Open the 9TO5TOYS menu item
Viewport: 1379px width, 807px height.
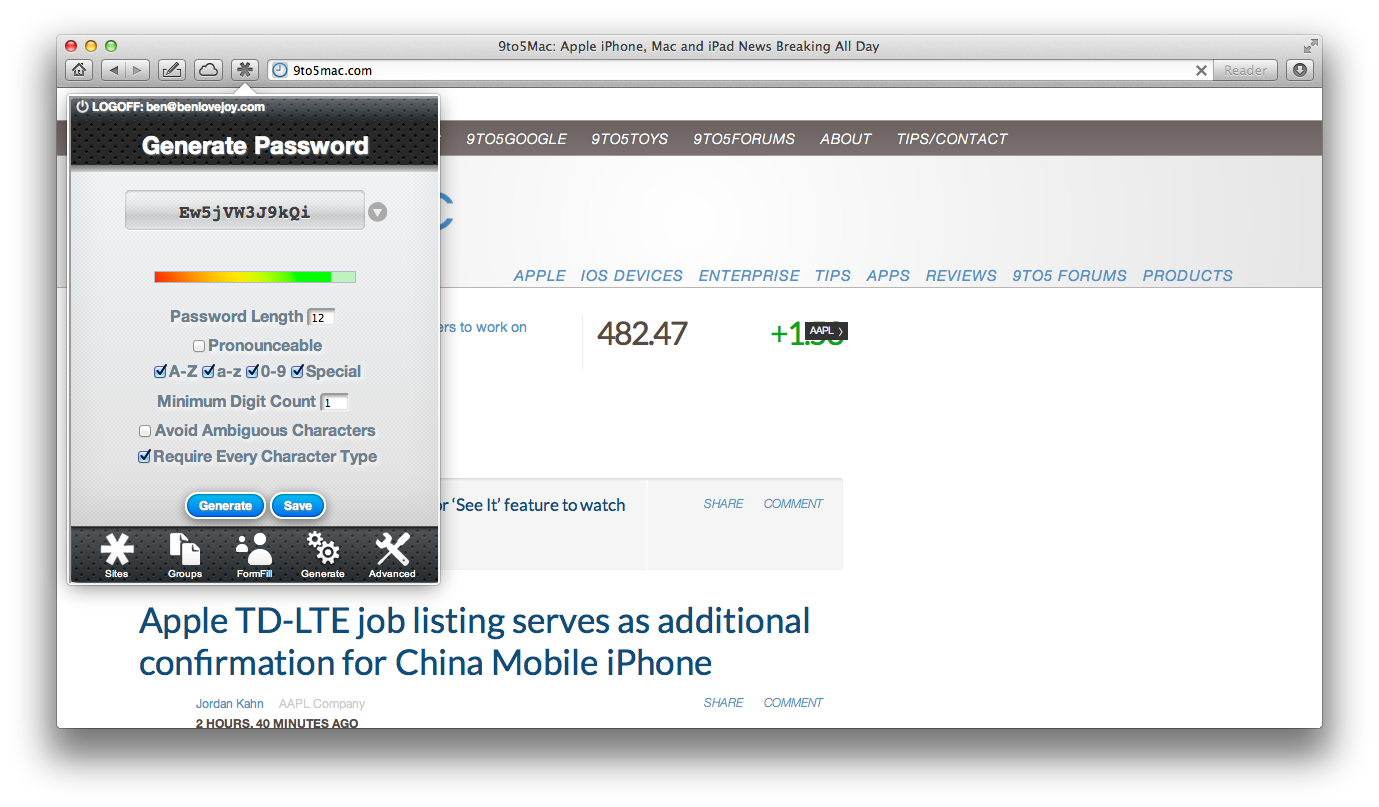[629, 139]
